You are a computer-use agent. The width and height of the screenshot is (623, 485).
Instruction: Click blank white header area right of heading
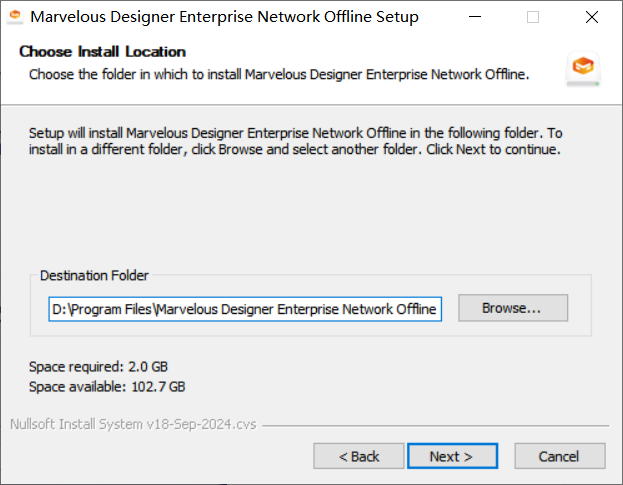click(x=380, y=52)
